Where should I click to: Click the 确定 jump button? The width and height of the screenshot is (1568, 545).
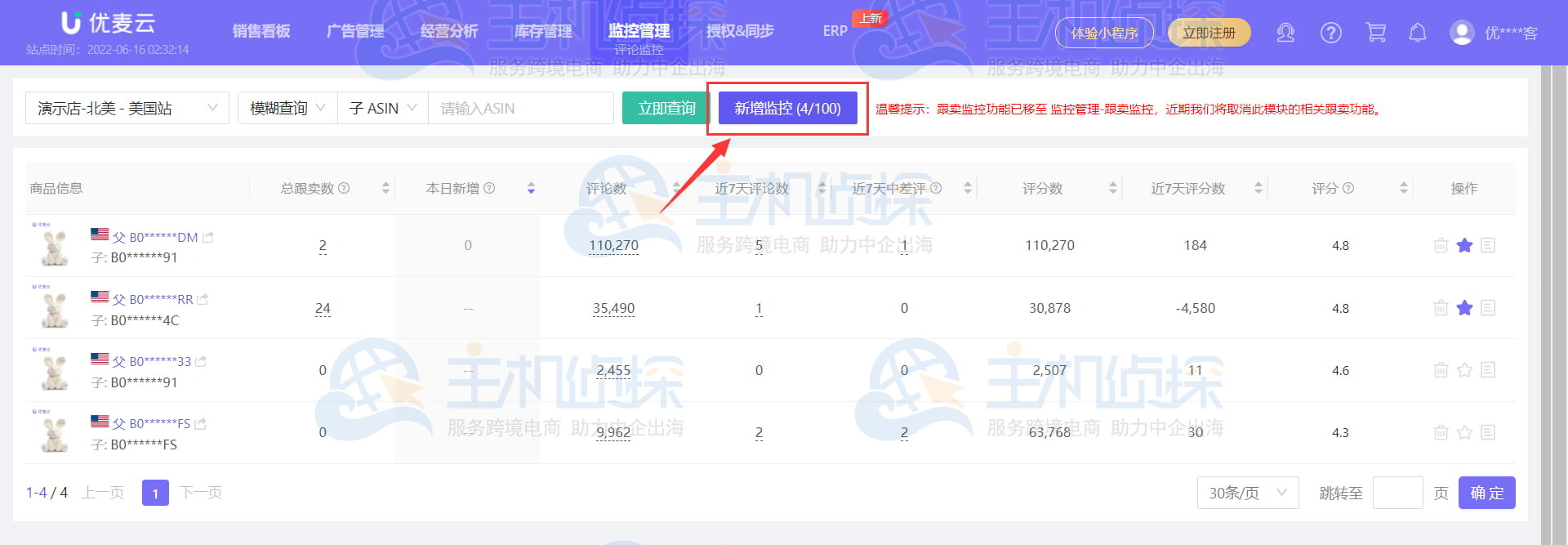[1486, 493]
